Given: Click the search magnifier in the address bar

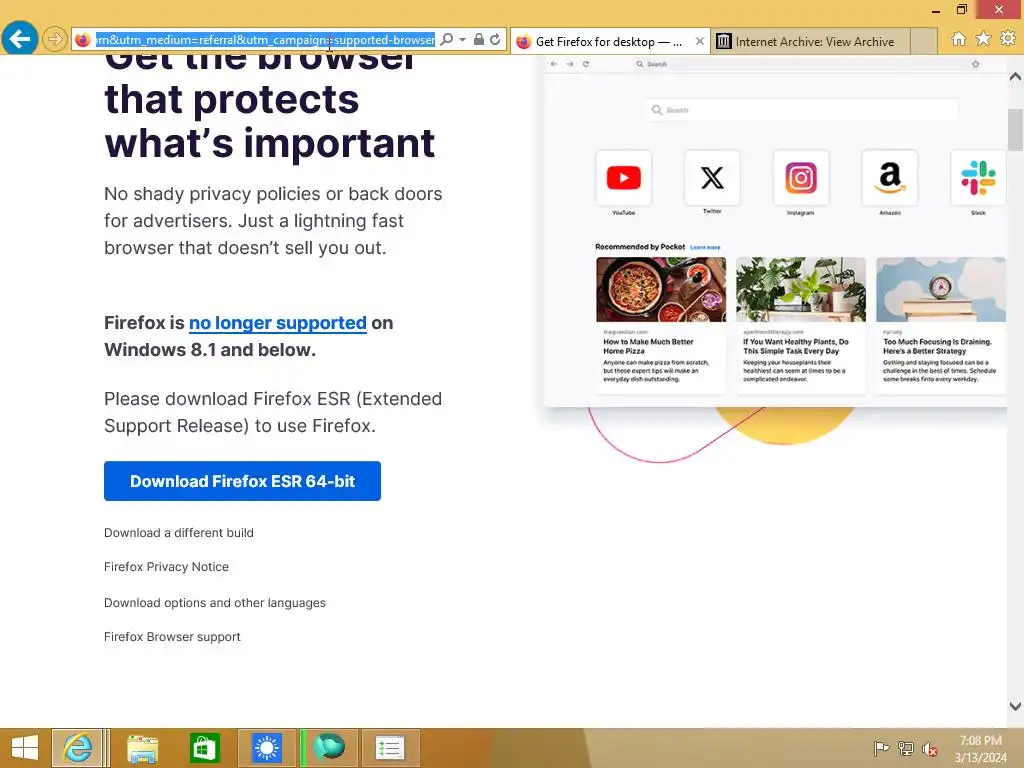Looking at the screenshot, I should click(447, 40).
